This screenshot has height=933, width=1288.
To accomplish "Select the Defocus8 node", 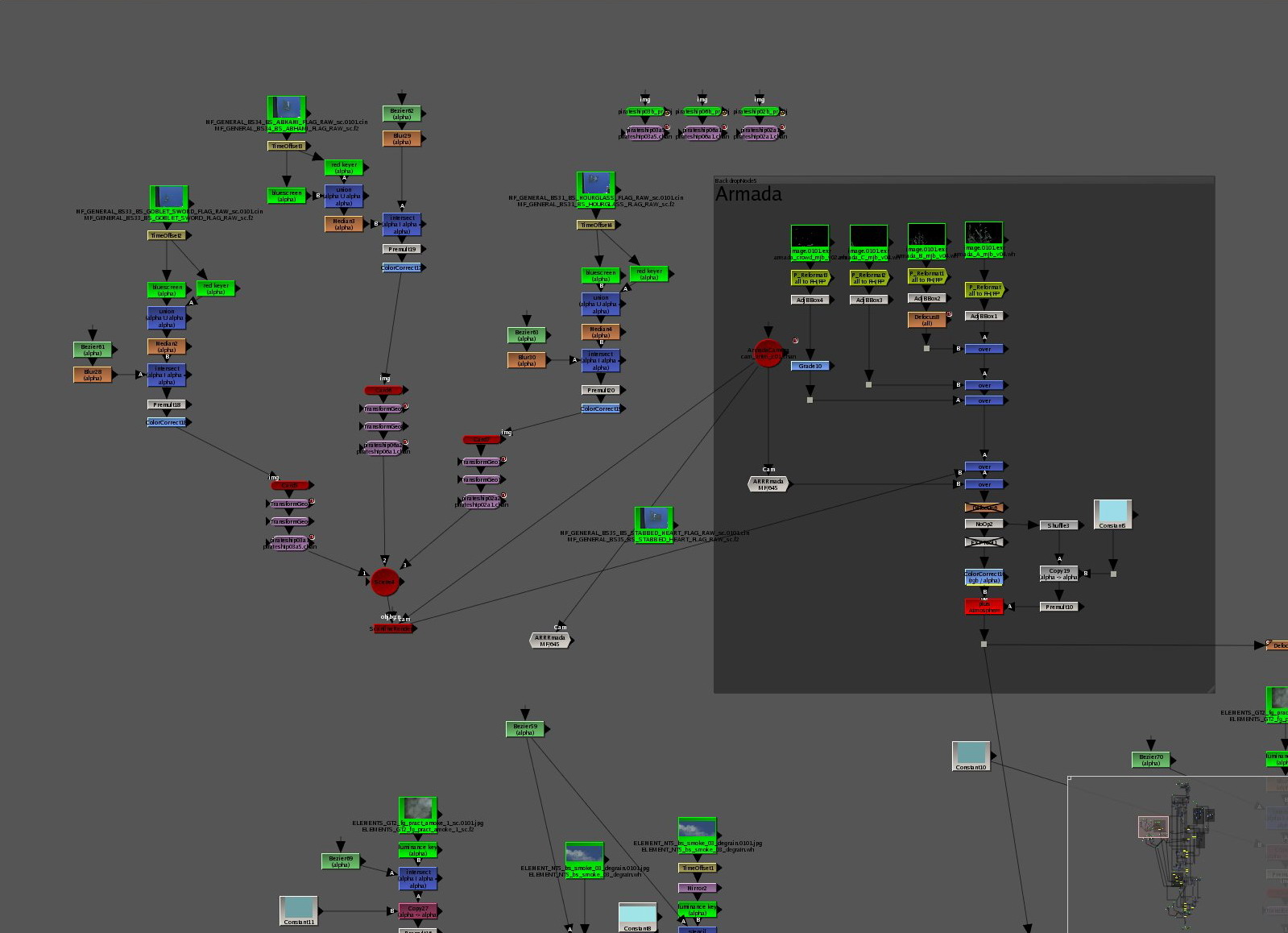I will [x=926, y=320].
